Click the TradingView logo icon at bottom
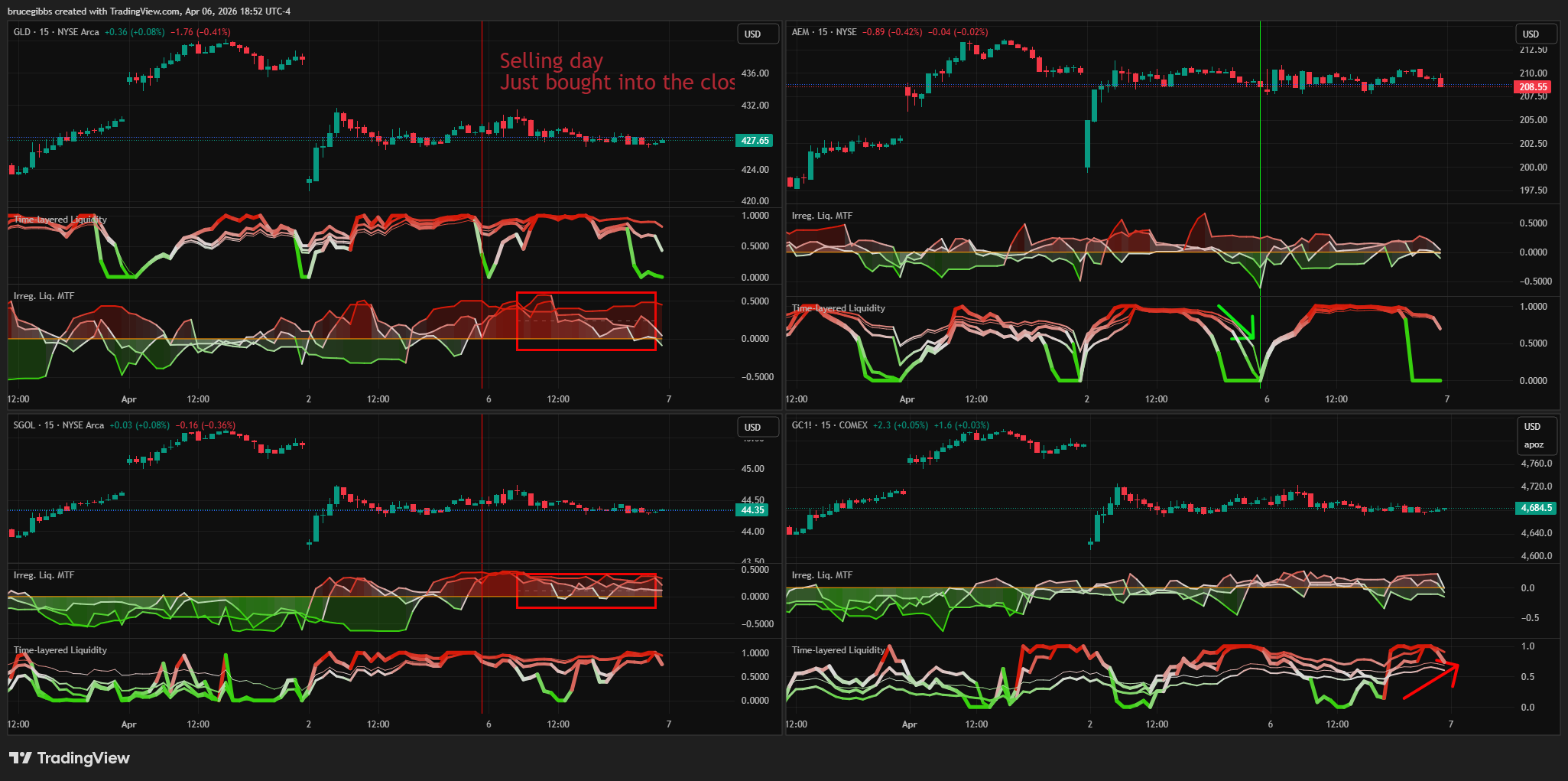Image resolution: width=1568 pixels, height=781 pixels. pyautogui.click(x=21, y=758)
